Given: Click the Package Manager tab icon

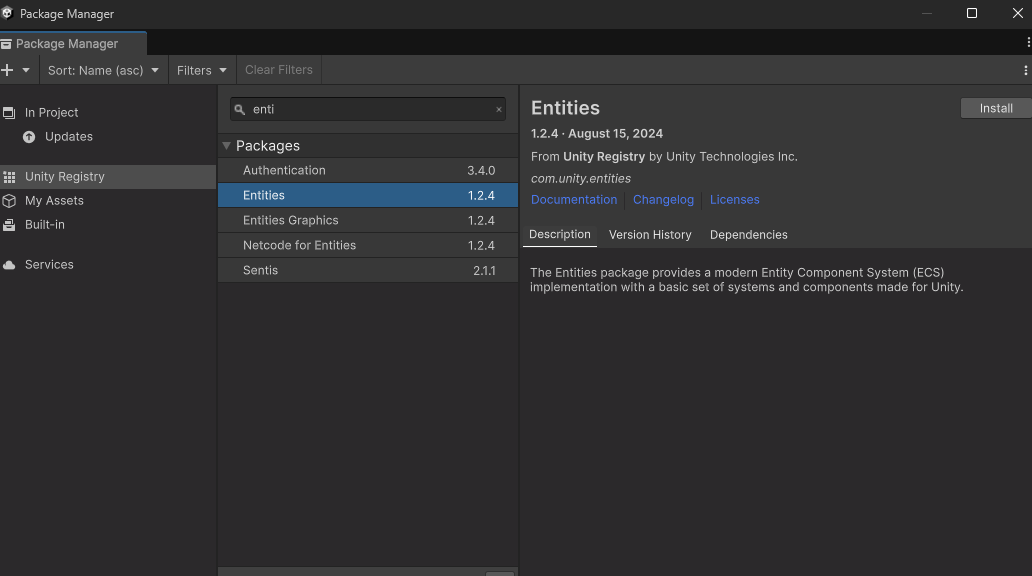Looking at the screenshot, I should tap(6, 44).
